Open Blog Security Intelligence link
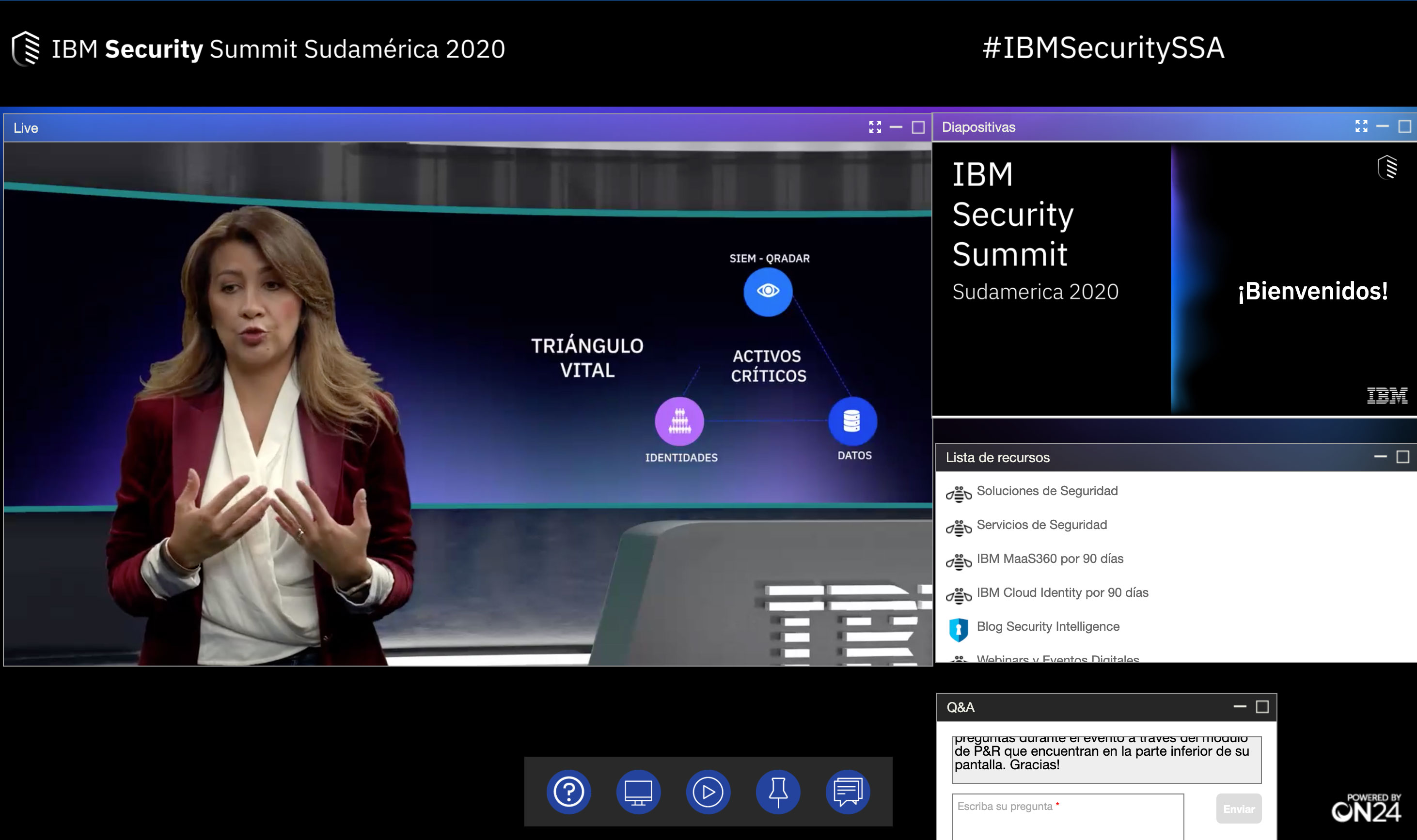 [x=1047, y=626]
